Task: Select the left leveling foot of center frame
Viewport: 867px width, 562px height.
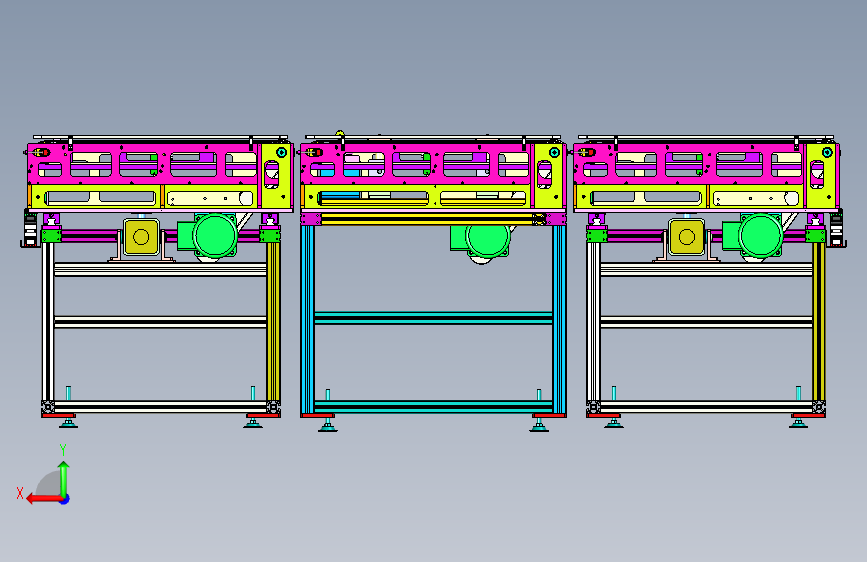Action: (x=328, y=425)
